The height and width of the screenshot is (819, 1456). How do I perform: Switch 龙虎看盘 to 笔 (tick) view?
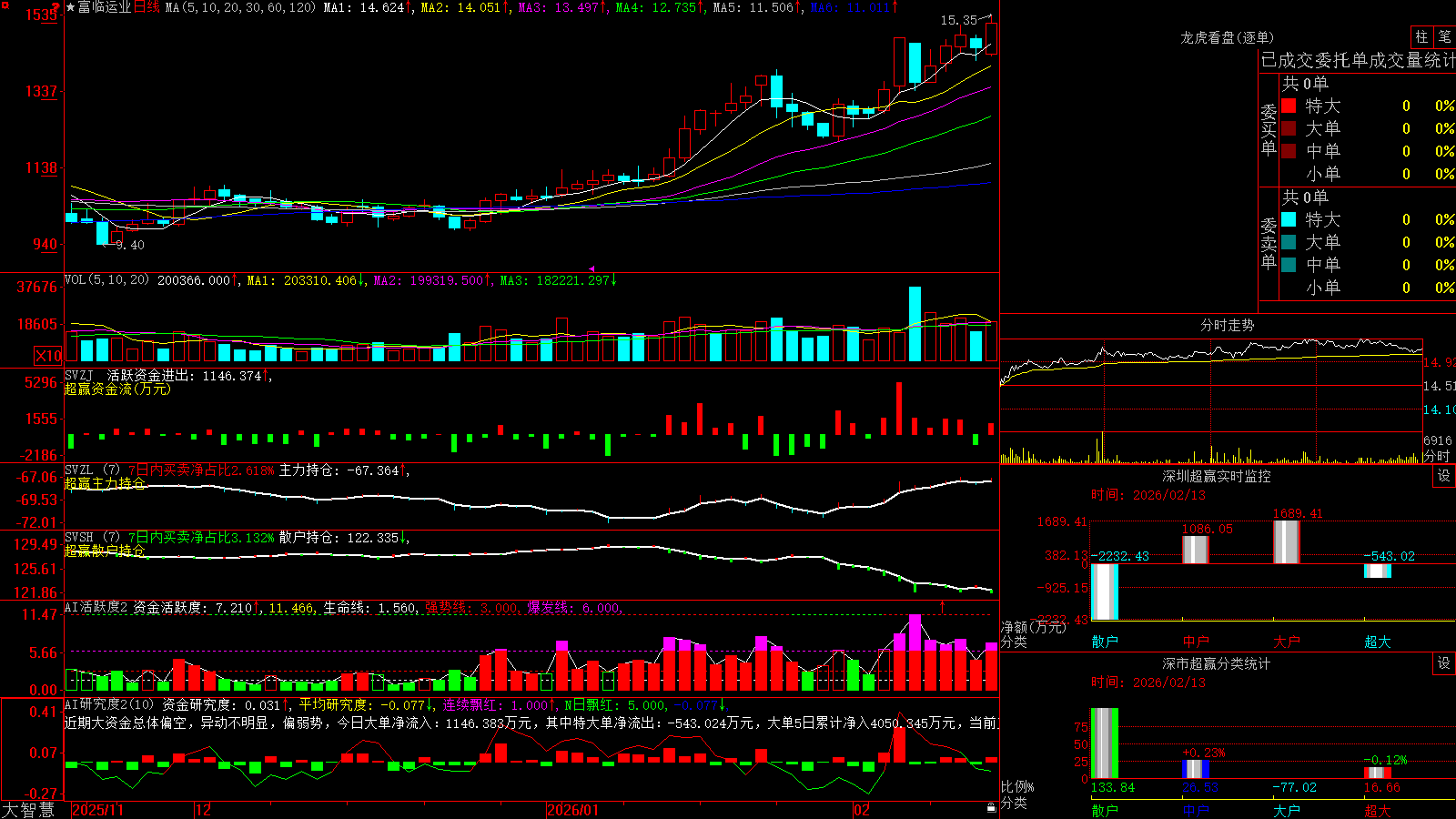[x=1444, y=37]
